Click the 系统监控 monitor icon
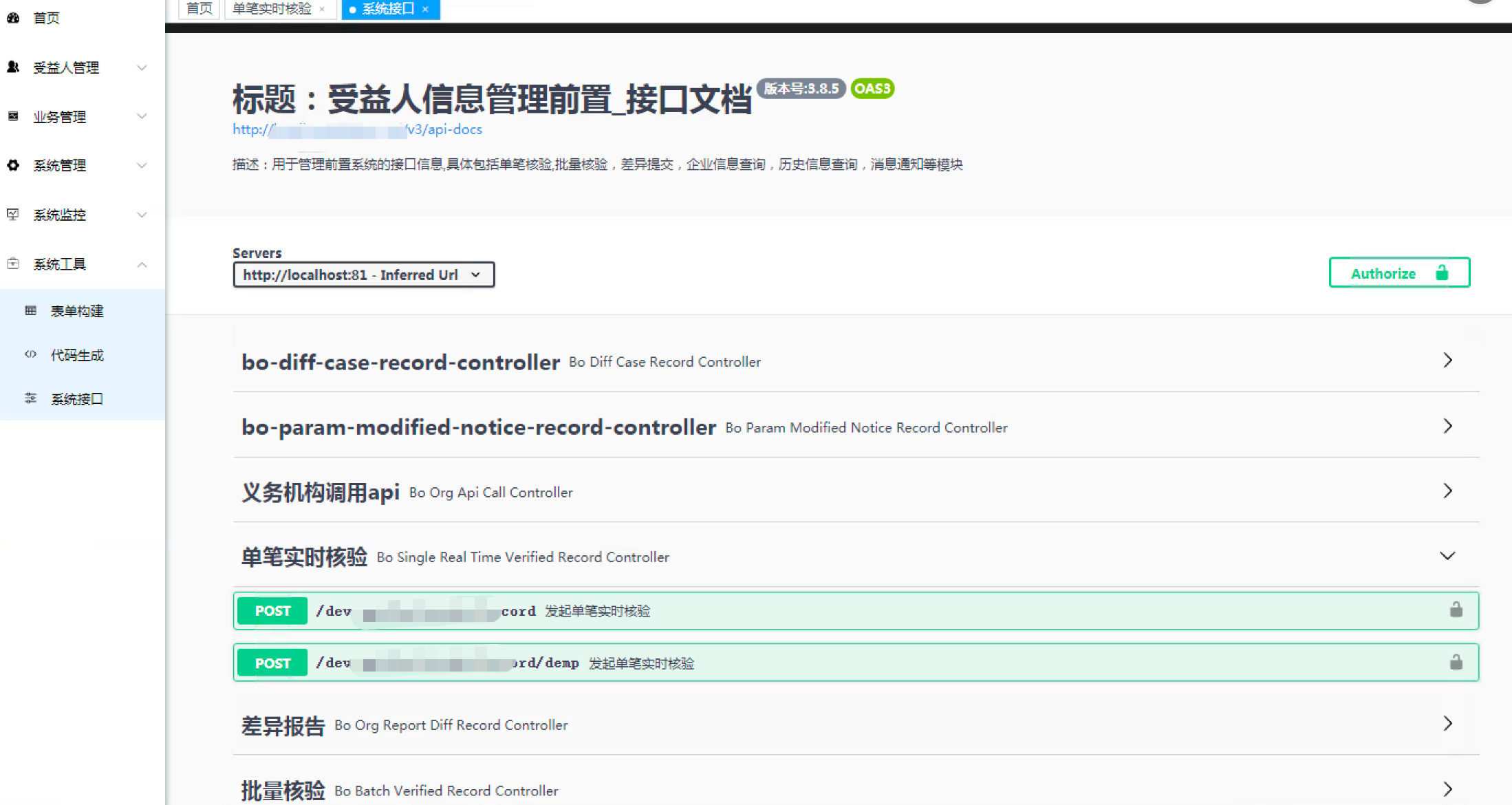The image size is (1512, 805). click(13, 215)
